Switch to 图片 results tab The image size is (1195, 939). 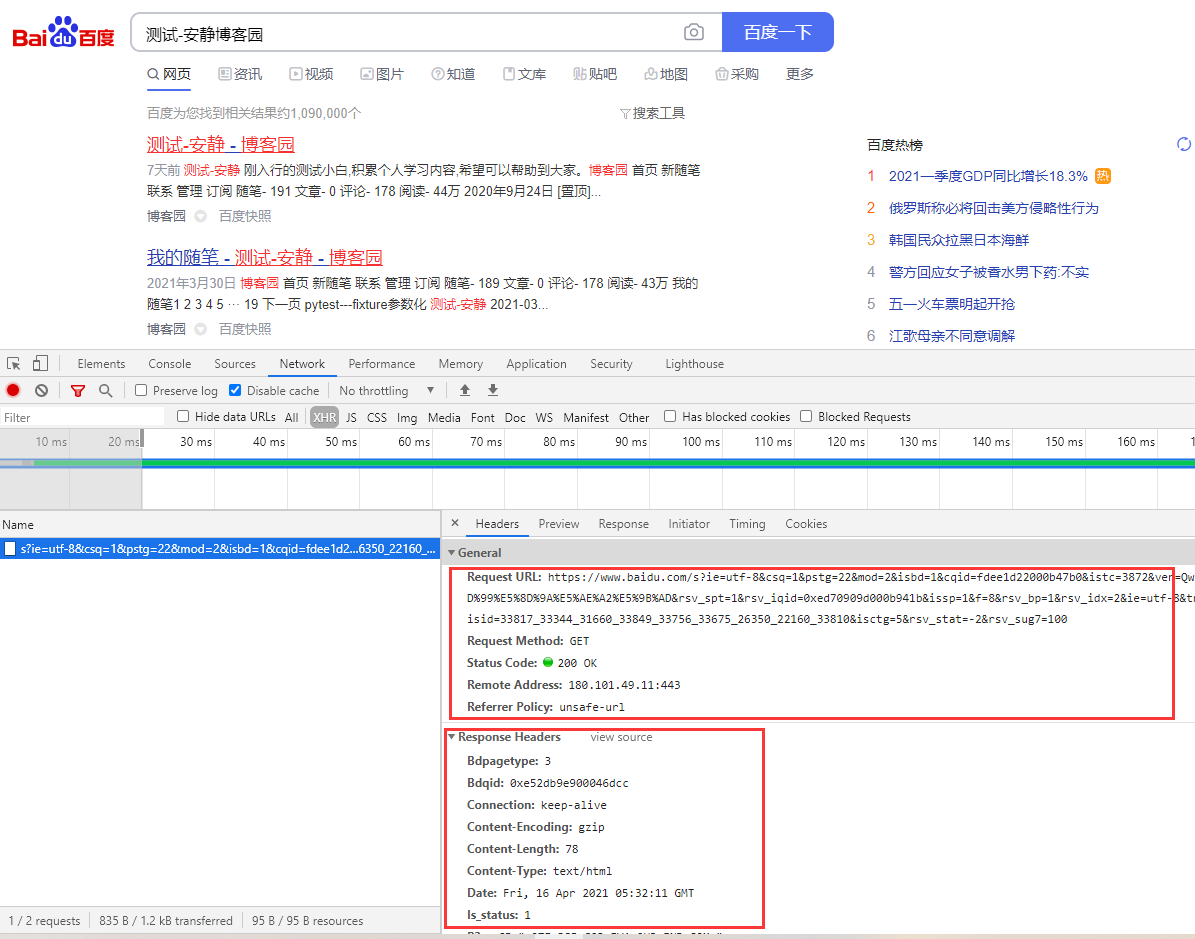click(x=382, y=74)
